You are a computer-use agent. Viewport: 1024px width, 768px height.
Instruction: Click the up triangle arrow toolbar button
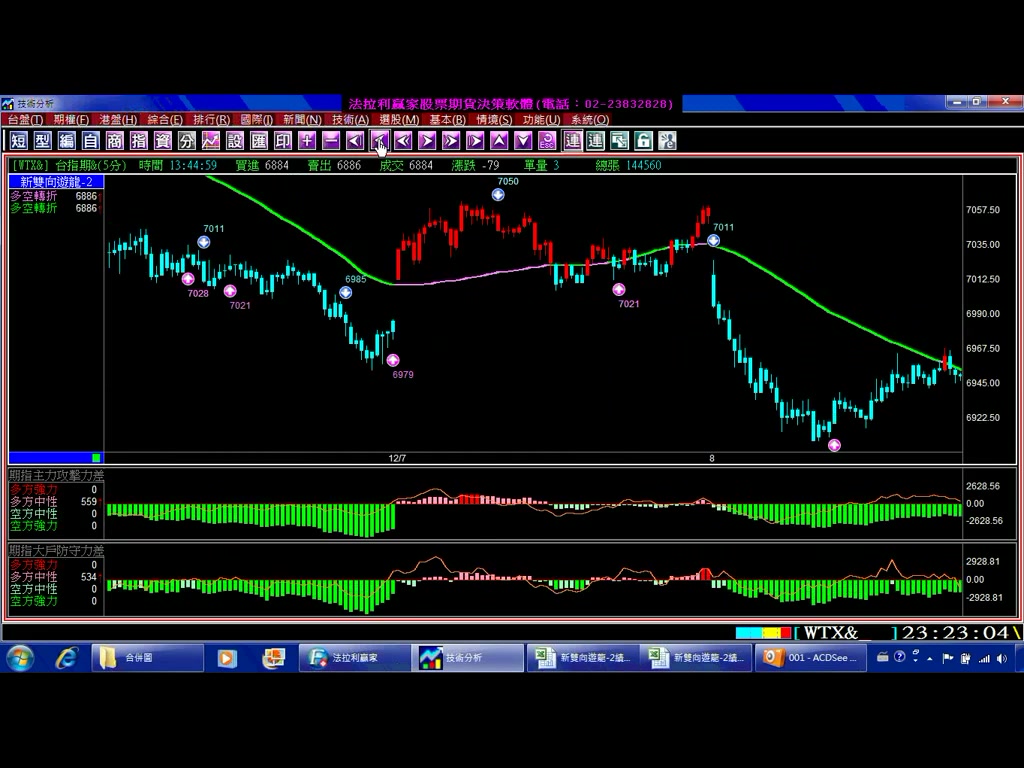pos(499,141)
